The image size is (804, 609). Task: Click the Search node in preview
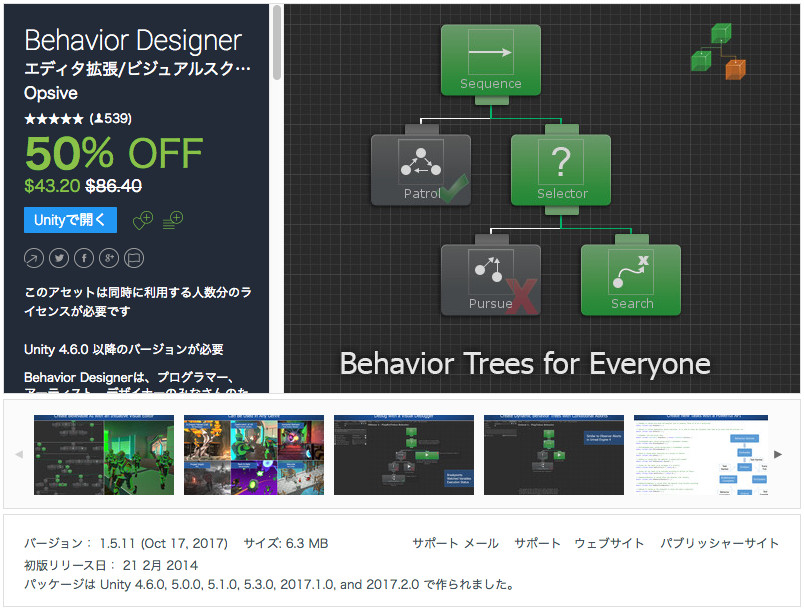pyautogui.click(x=631, y=280)
